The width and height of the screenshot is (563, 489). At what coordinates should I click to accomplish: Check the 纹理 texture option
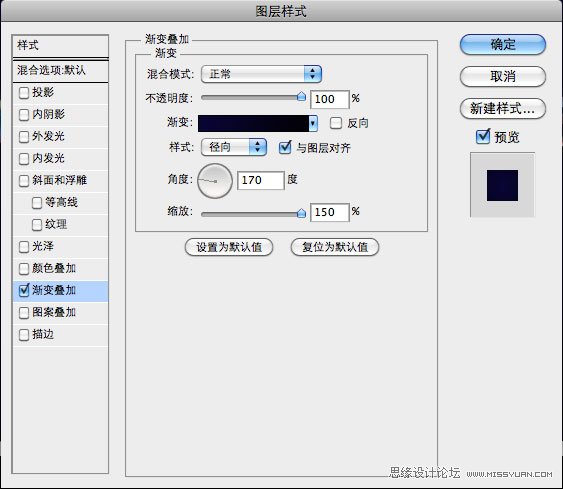[x=37, y=225]
